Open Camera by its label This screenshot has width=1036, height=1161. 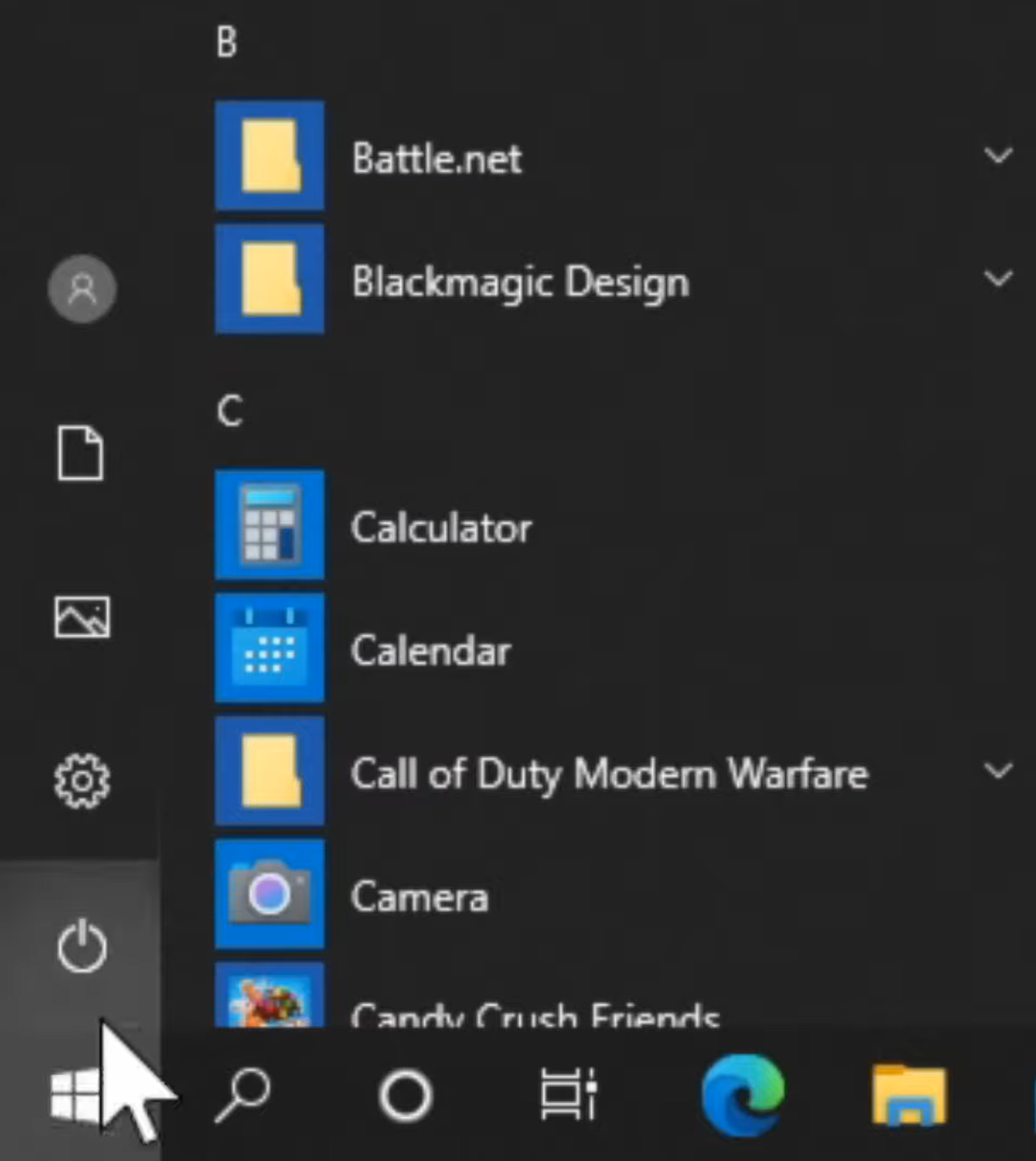tap(420, 897)
